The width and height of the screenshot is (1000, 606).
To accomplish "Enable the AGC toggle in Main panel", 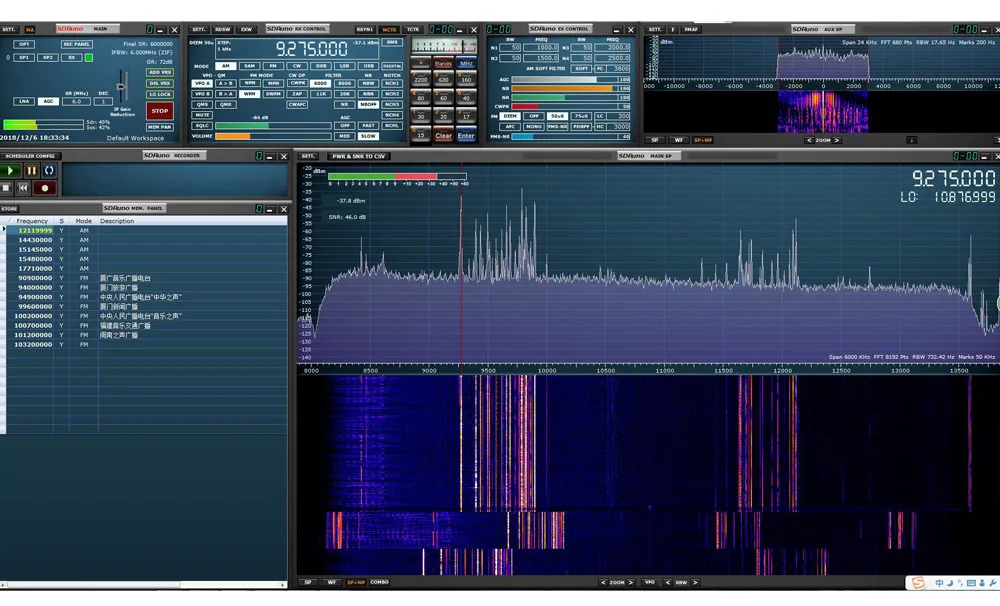I will point(48,101).
